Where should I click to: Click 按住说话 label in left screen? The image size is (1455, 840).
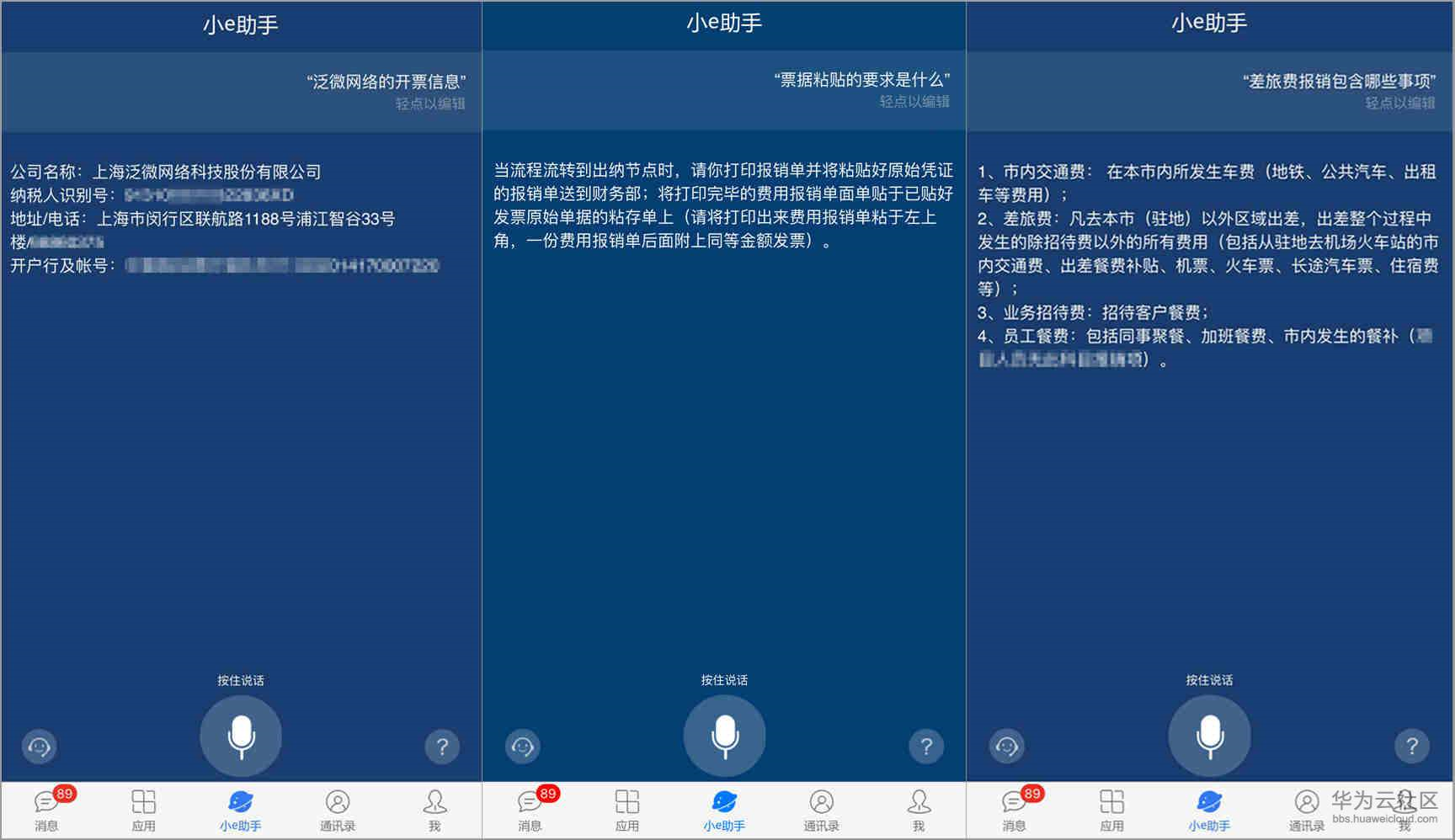[x=241, y=680]
